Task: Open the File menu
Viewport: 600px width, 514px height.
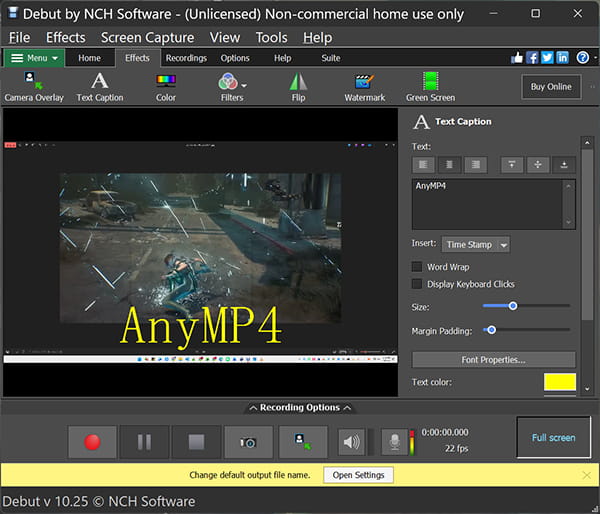Action: click(20, 38)
